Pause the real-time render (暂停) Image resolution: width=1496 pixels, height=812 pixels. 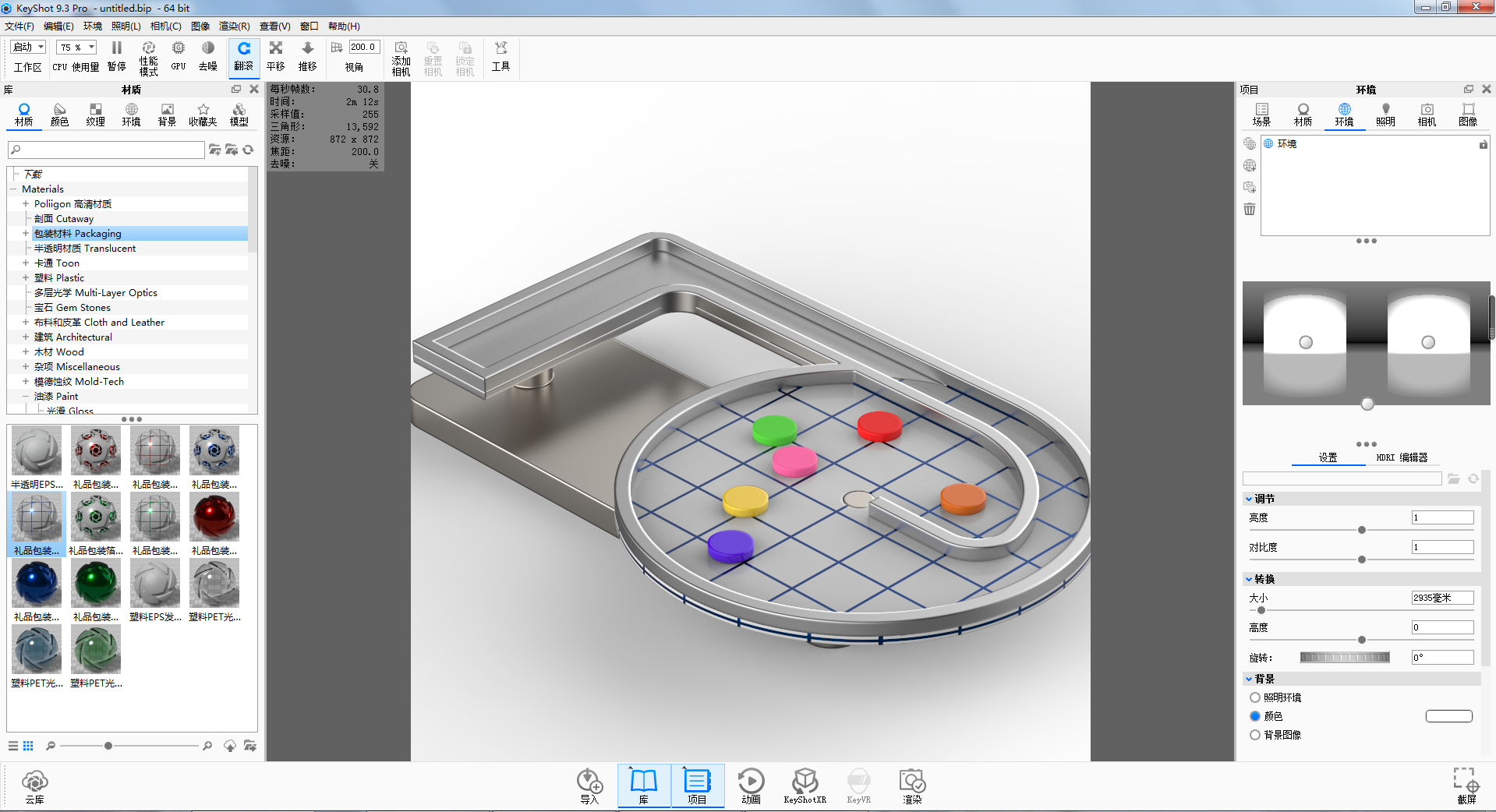click(x=117, y=57)
